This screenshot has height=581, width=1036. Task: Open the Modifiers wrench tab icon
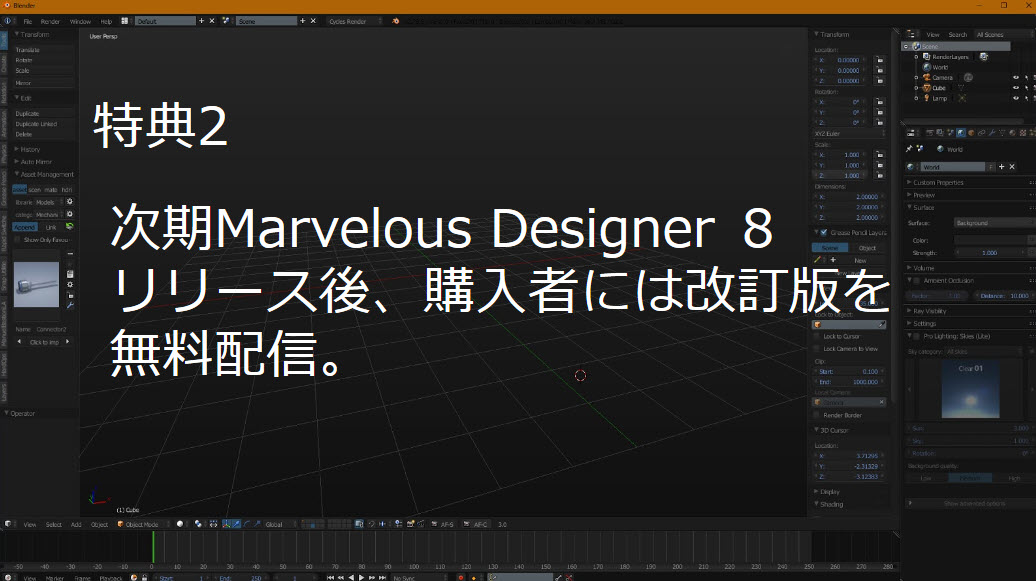[x=992, y=133]
